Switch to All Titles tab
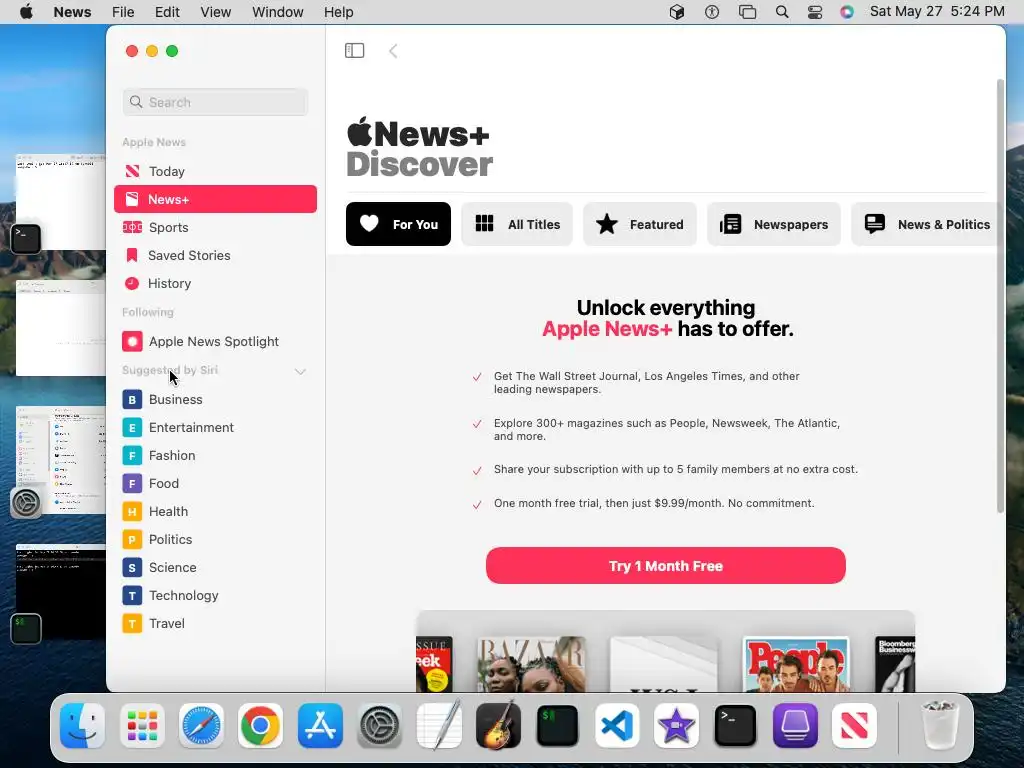The height and width of the screenshot is (768, 1024). (x=517, y=224)
